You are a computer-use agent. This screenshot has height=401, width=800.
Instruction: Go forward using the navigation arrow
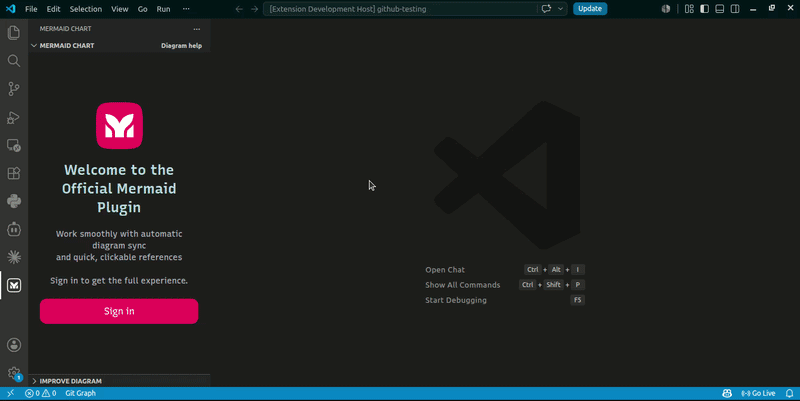[255, 9]
